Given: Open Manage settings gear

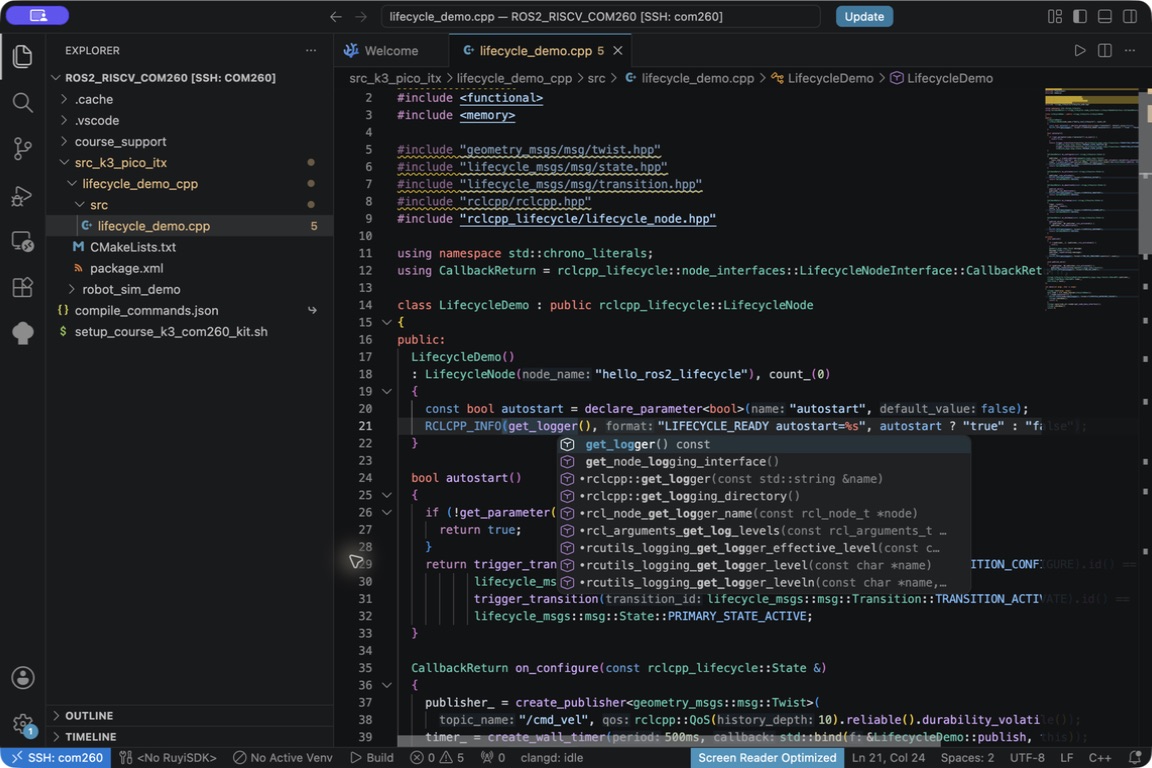Looking at the screenshot, I should click(x=23, y=724).
